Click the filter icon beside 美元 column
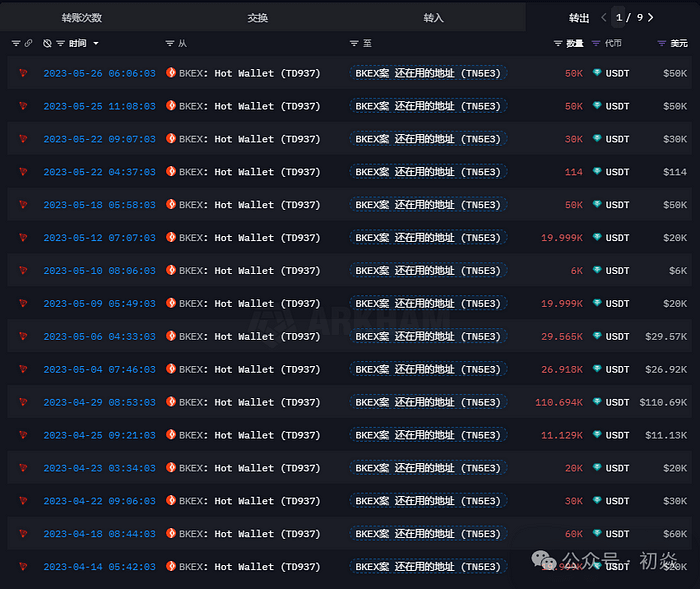700x589 pixels. [661, 44]
